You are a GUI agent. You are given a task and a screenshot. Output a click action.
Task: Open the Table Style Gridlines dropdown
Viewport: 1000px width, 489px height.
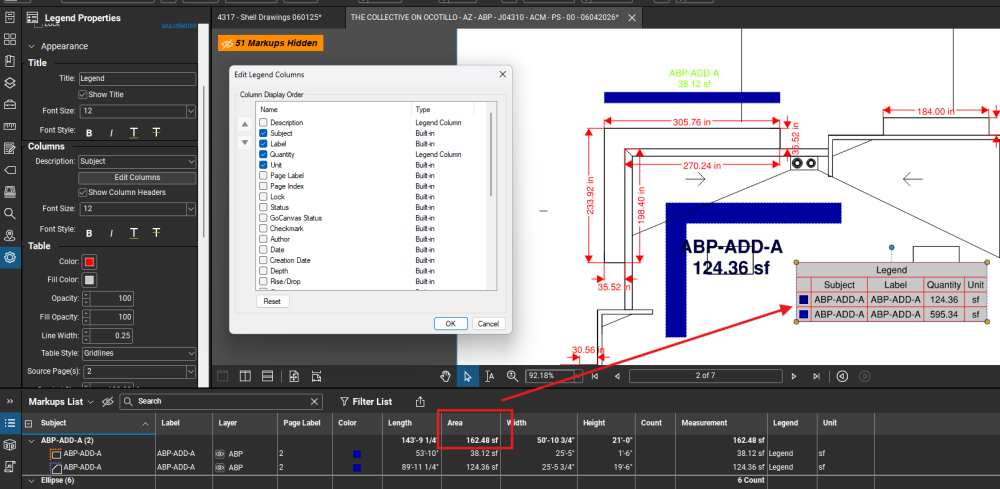(137, 353)
